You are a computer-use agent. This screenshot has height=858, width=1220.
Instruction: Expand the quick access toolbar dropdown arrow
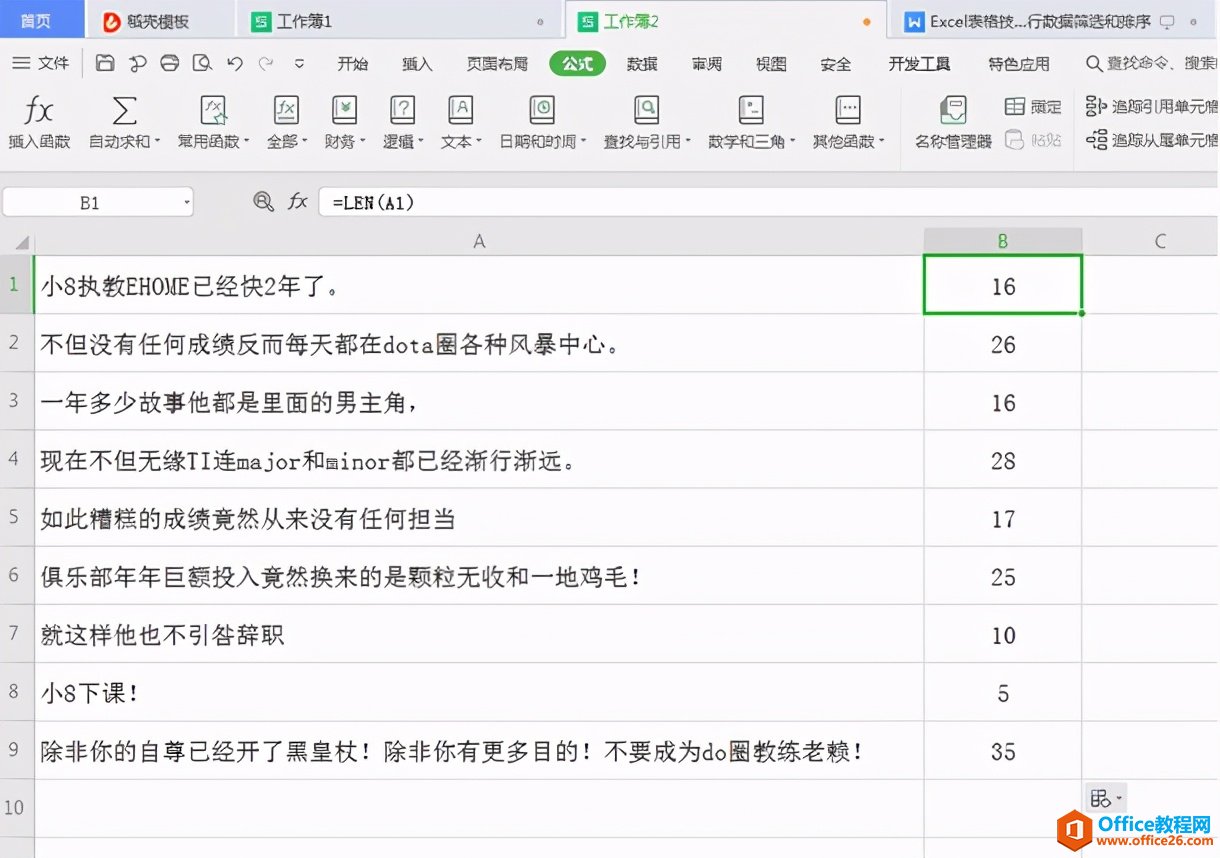(x=299, y=63)
